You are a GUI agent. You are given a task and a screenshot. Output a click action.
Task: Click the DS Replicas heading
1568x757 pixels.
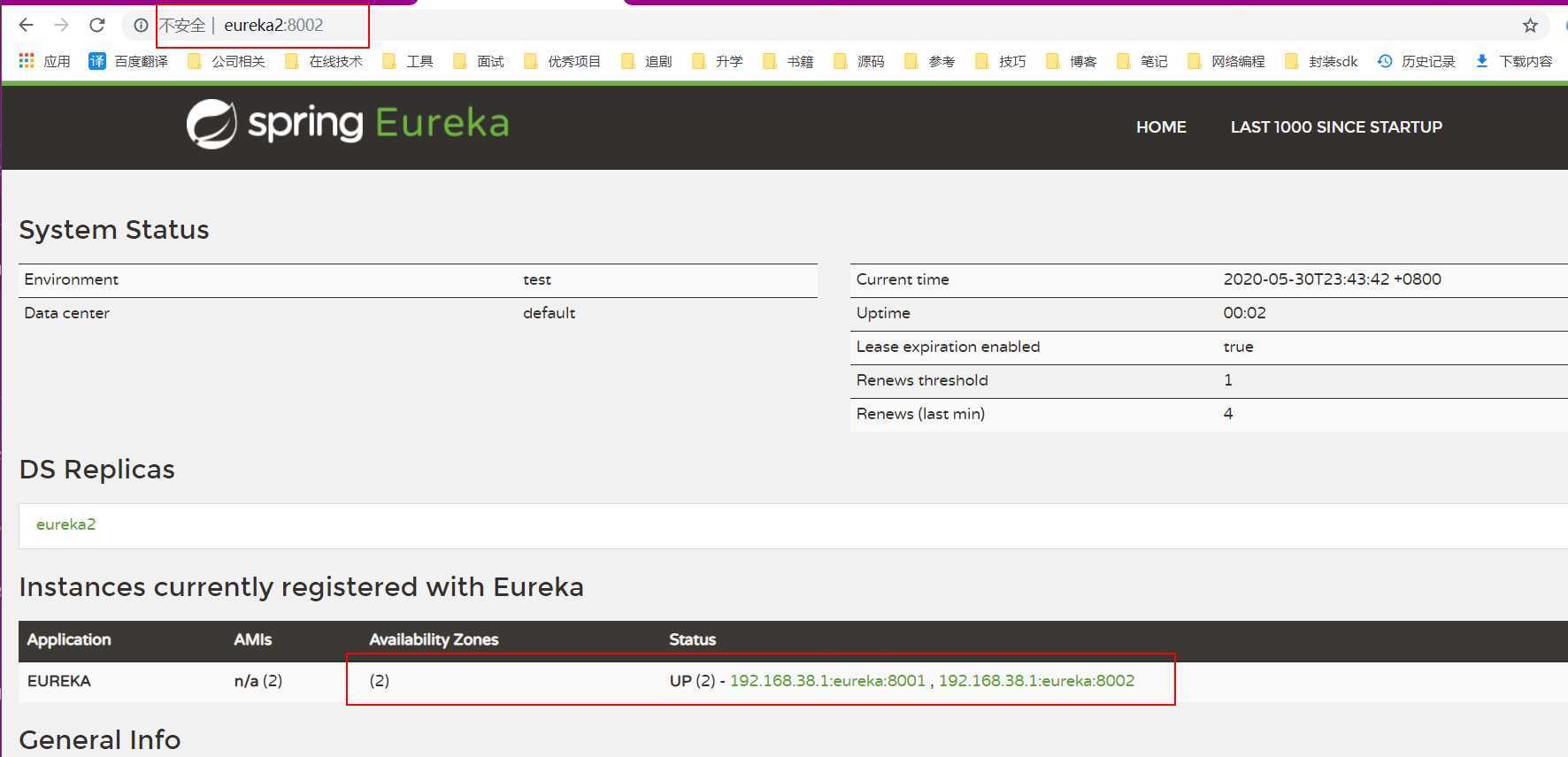[97, 470]
